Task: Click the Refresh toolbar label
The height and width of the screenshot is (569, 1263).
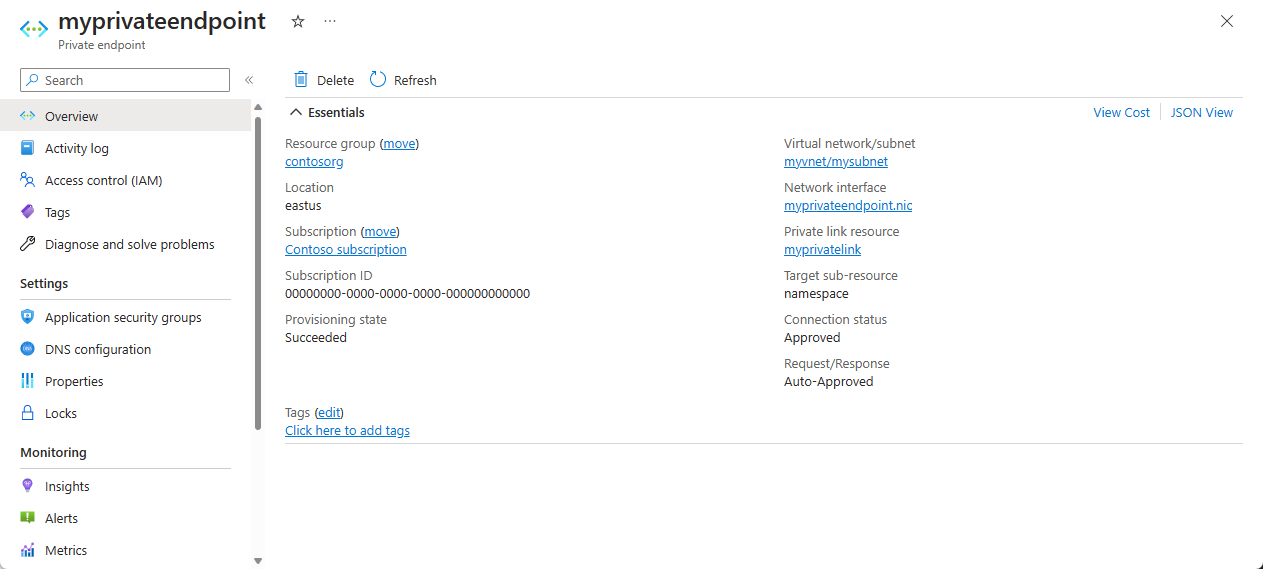Action: (x=415, y=80)
